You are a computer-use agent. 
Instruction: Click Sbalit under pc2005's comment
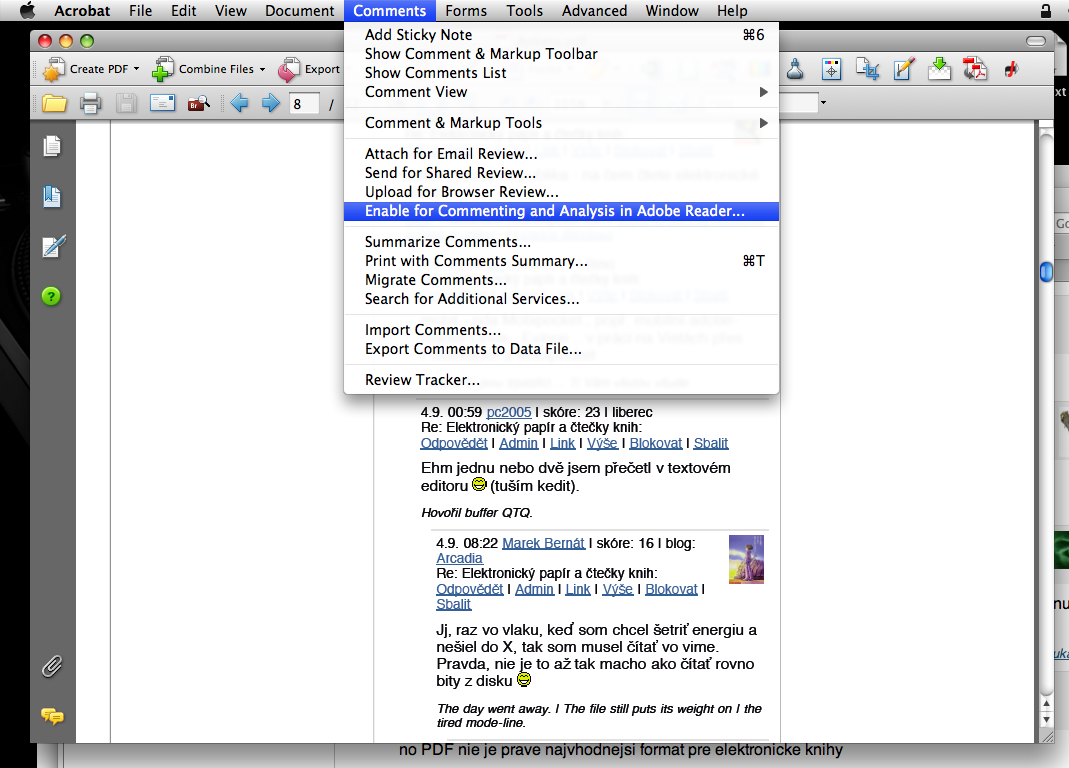coord(710,443)
